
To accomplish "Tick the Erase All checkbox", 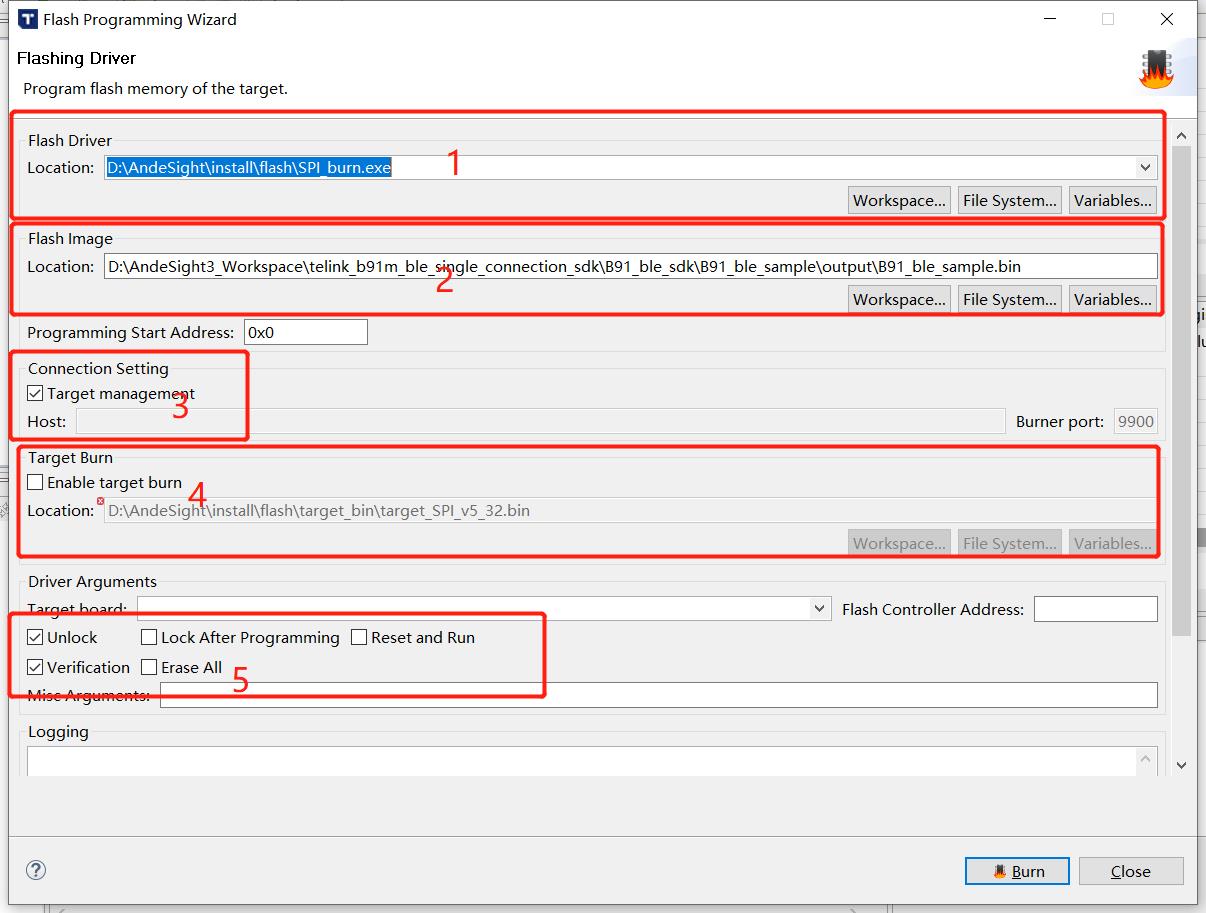I will tap(149, 668).
